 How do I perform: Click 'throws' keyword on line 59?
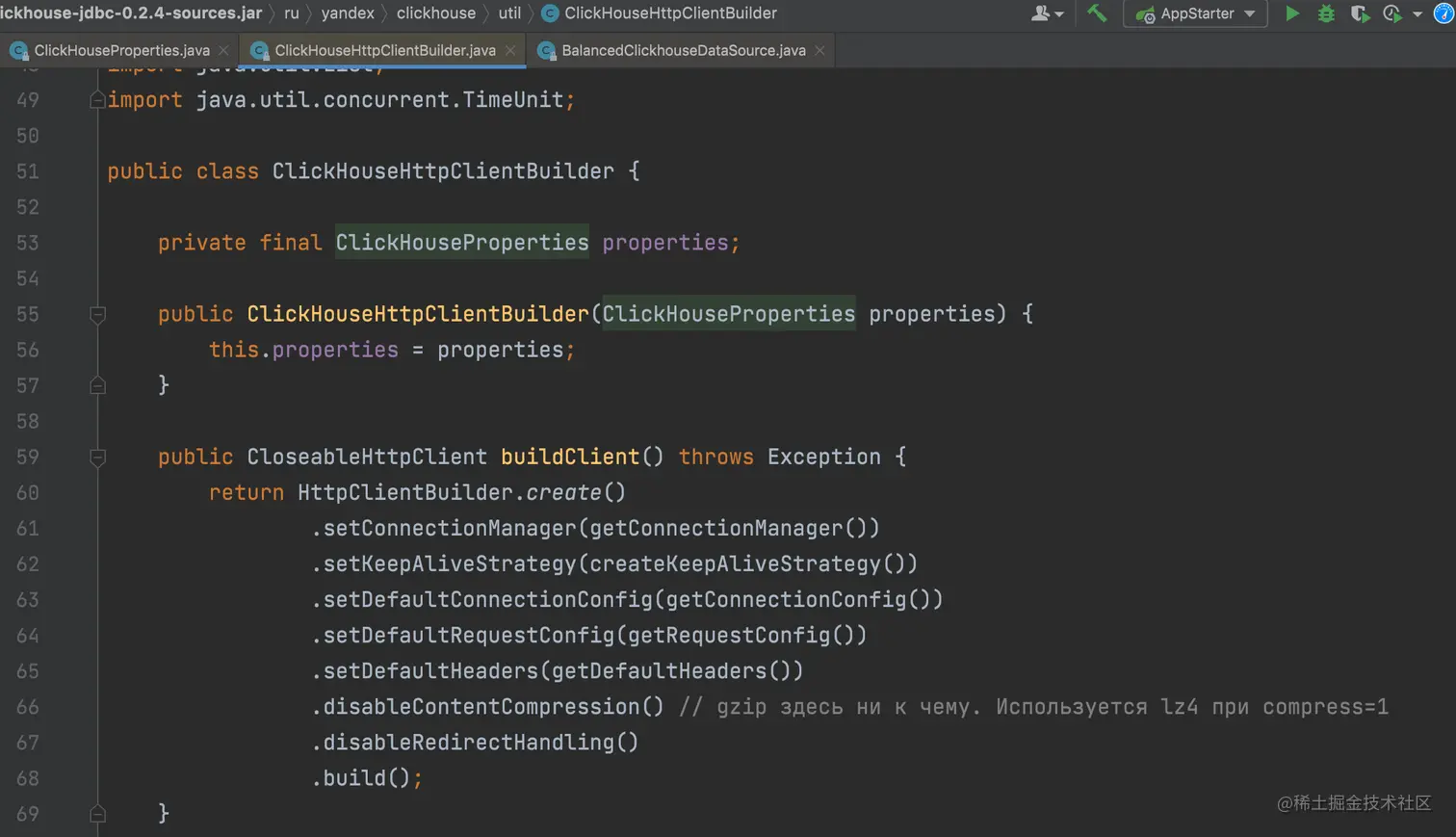(x=715, y=457)
